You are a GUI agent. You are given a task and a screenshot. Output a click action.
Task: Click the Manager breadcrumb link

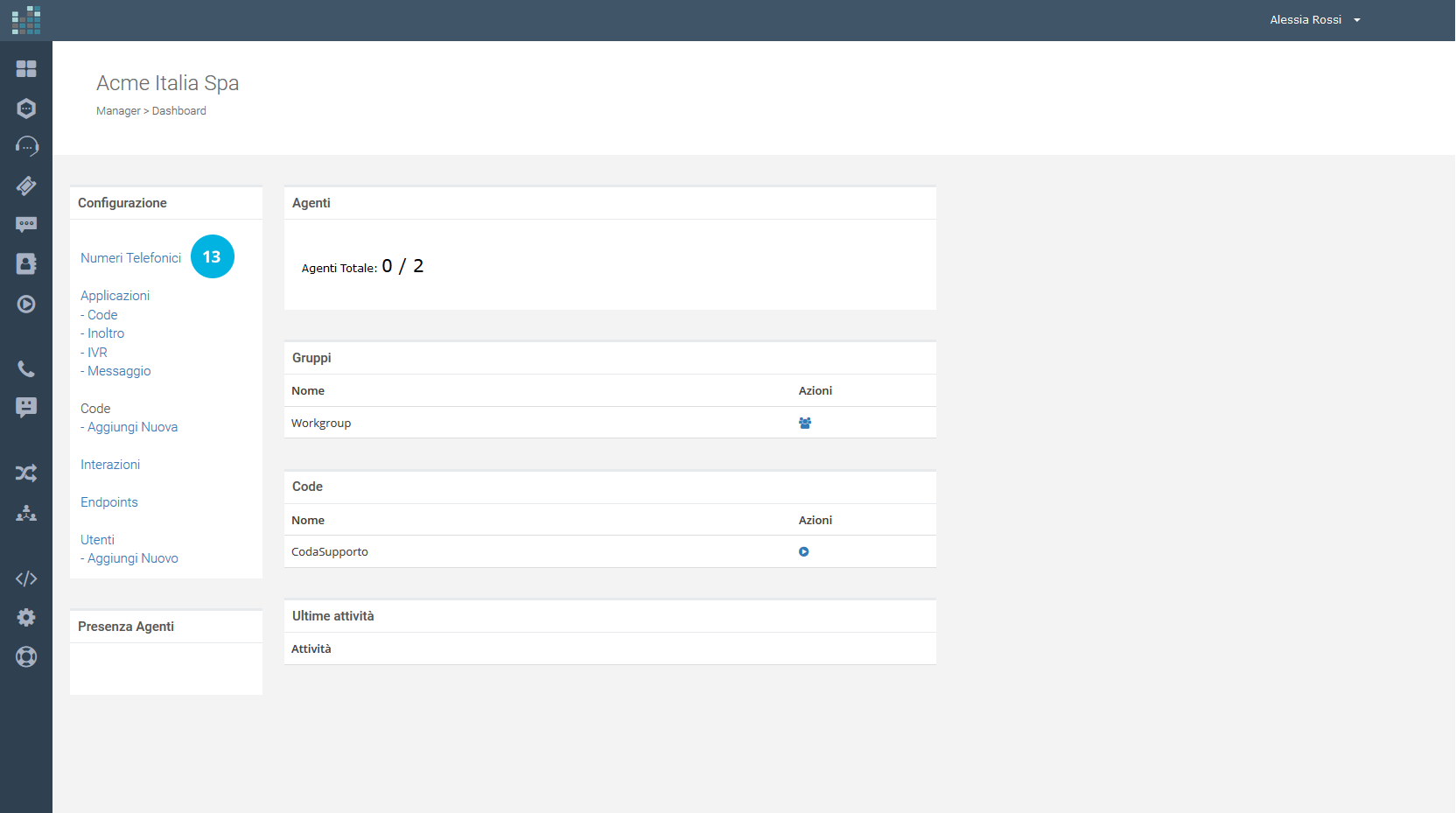click(118, 111)
